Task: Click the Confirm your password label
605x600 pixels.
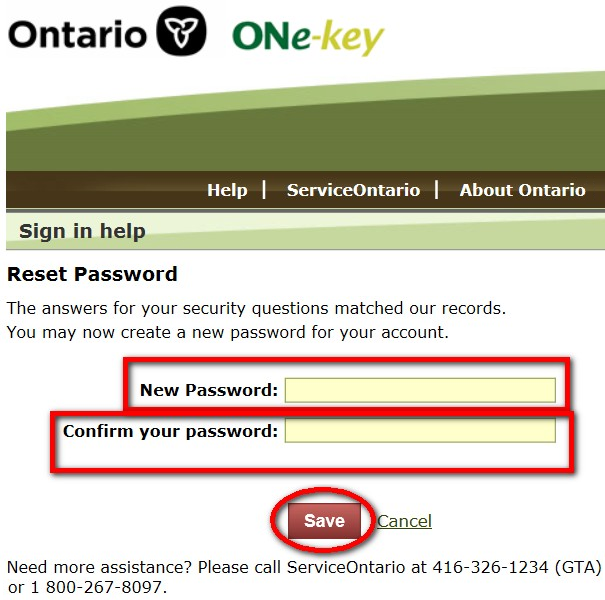Action: point(170,432)
